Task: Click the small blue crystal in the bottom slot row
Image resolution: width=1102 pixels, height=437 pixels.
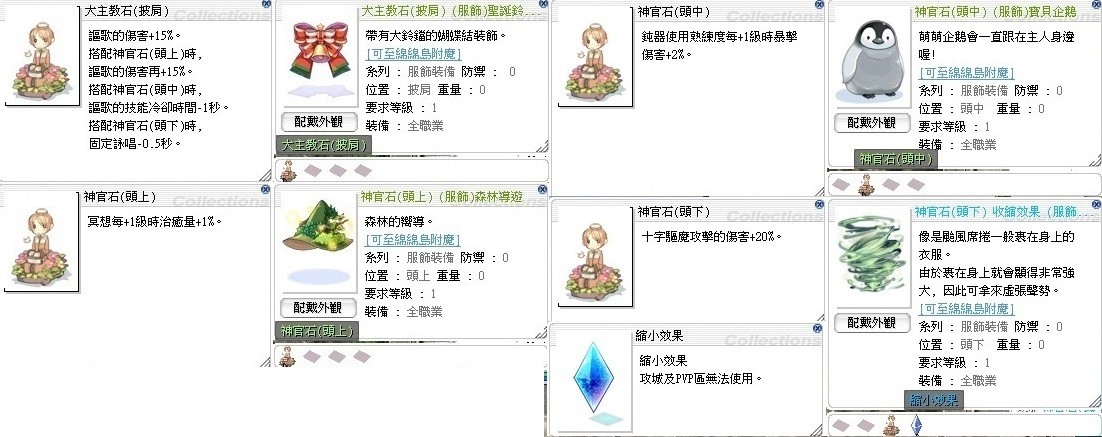Action: (915, 426)
